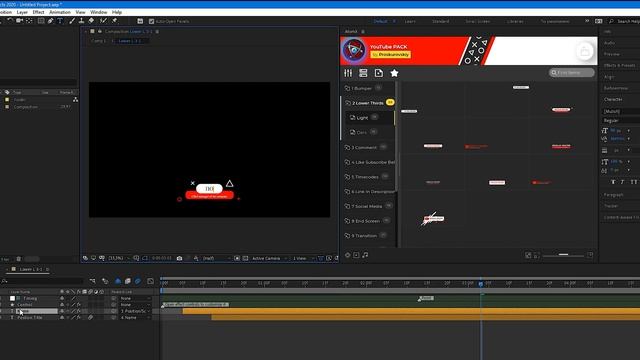Screen dimensions: 640x360
Task: Open the 1 Bumper category
Action: click(x=363, y=88)
